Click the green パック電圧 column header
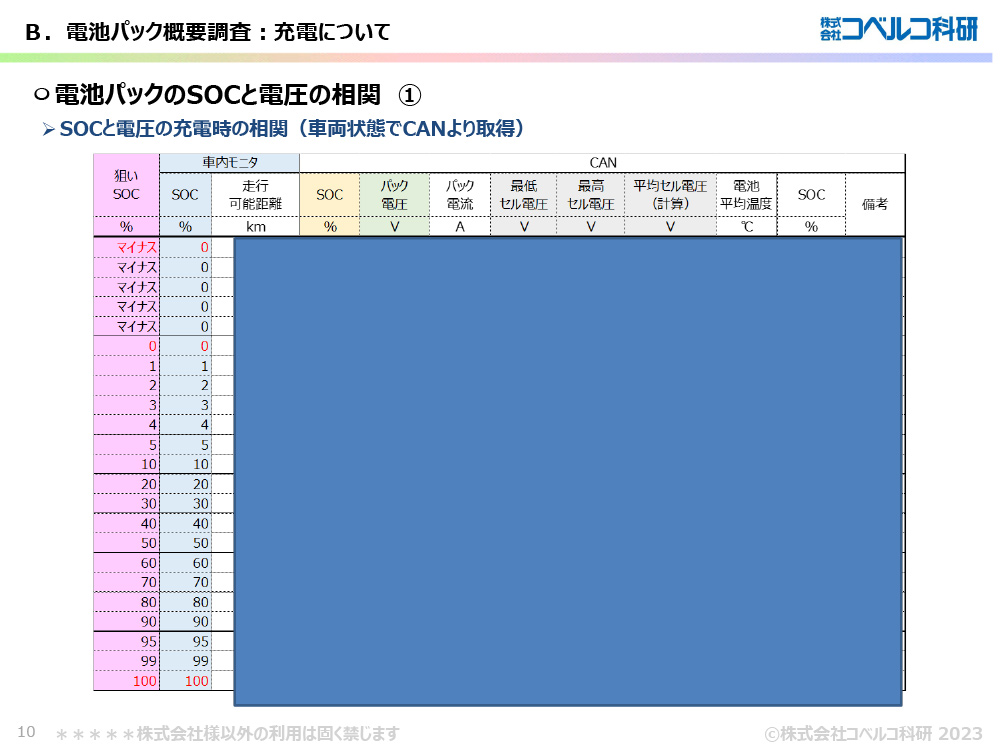 394,195
